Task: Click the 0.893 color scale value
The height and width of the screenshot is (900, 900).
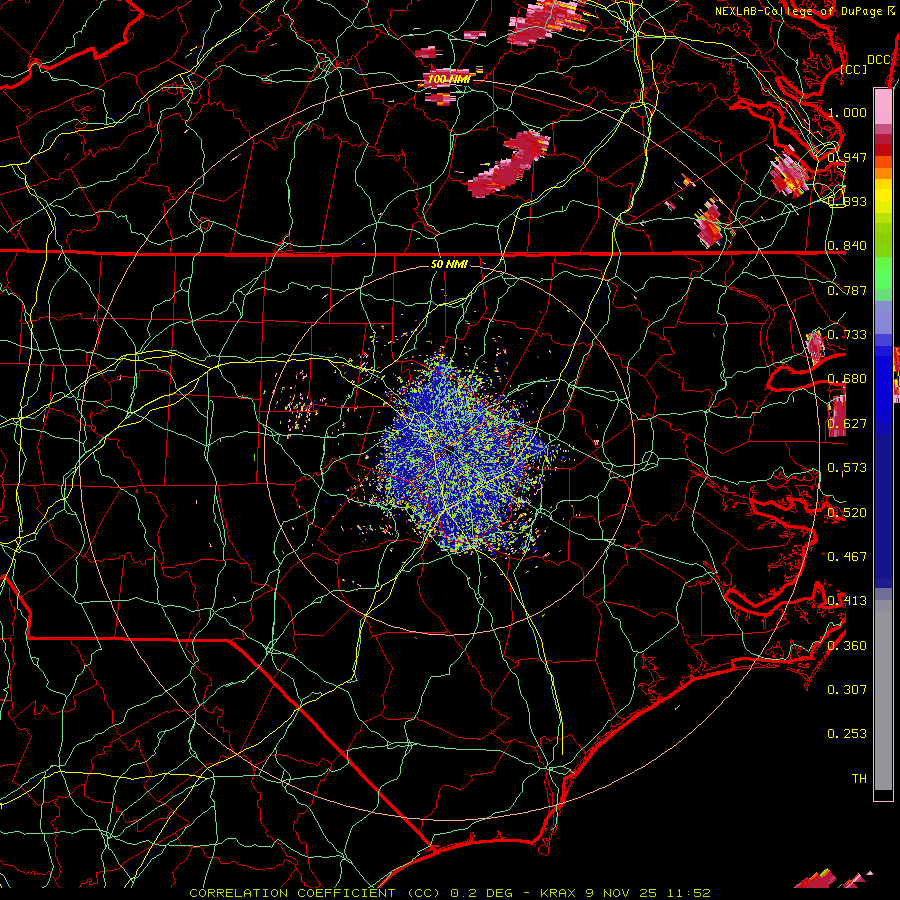Action: [847, 201]
